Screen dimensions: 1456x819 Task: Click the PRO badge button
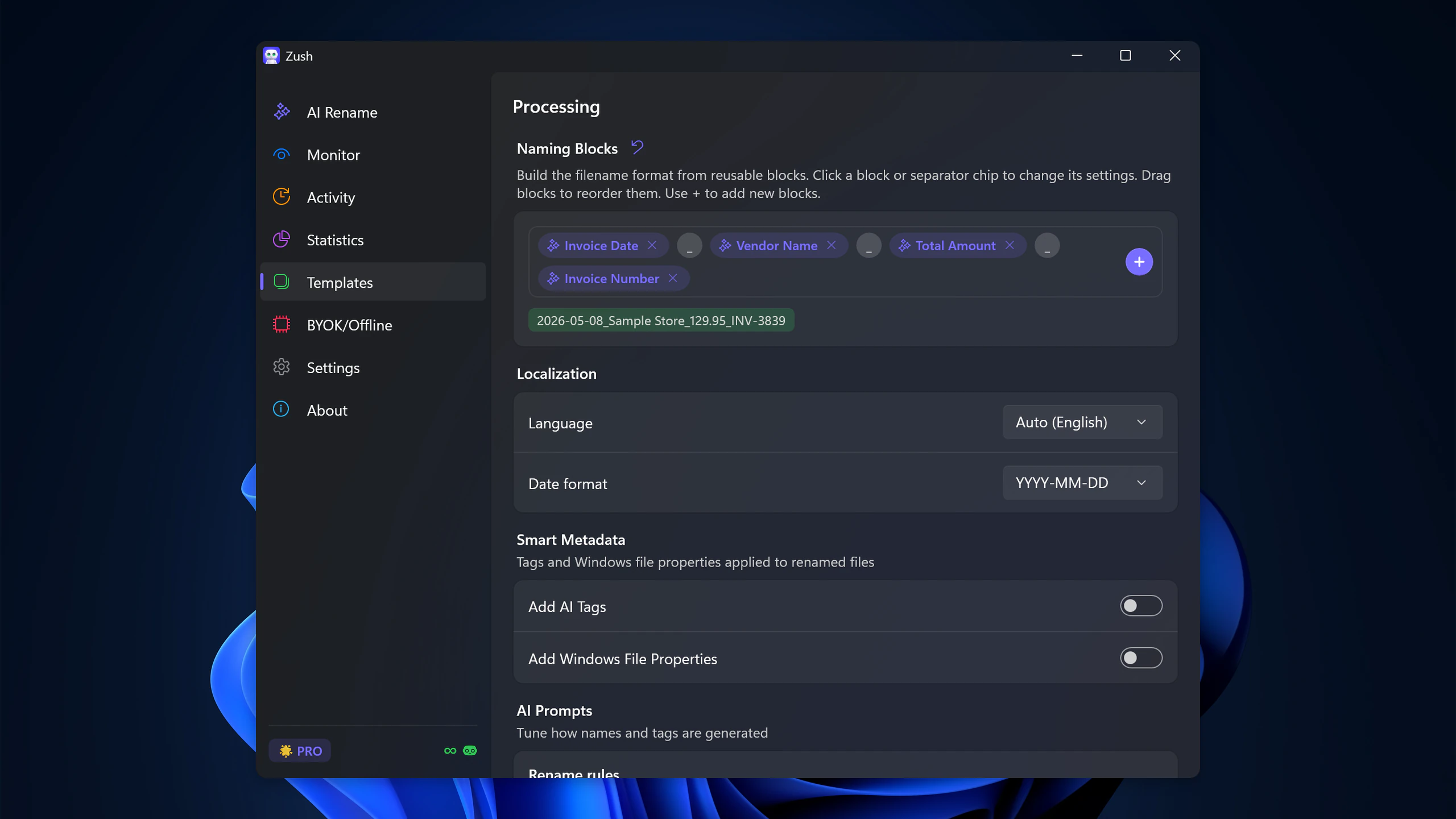click(x=300, y=751)
